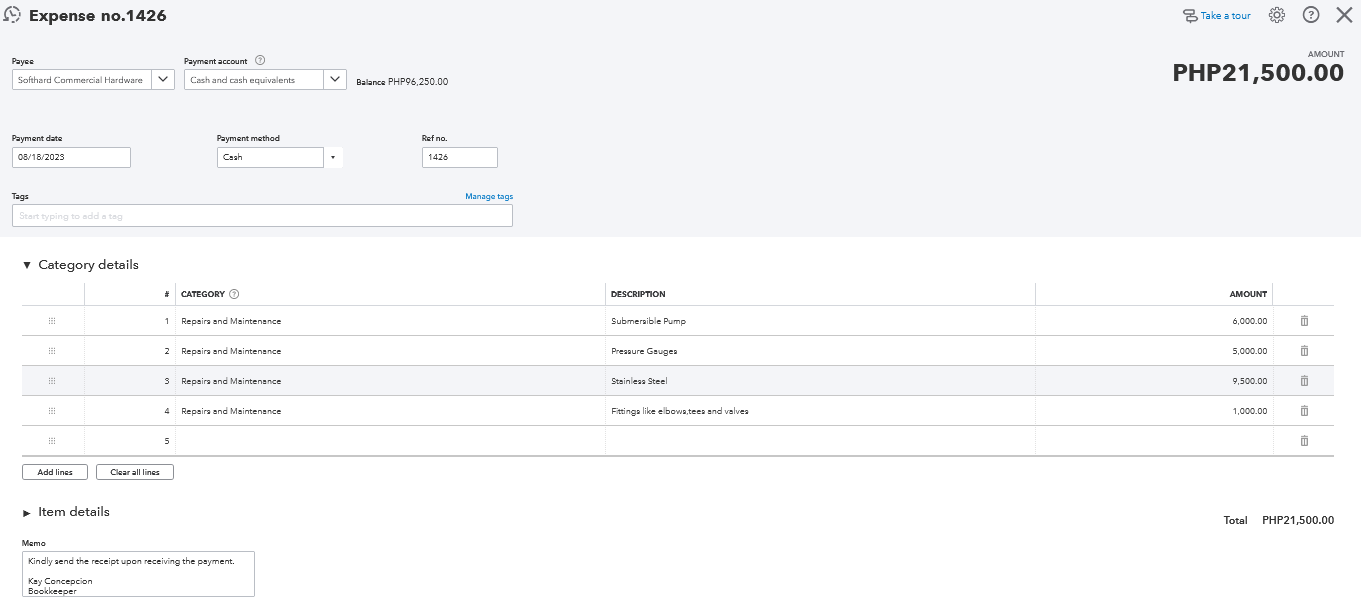Screen dimensions: 1361x599
Task: Click the Expense no.1426 title
Action: coord(98,16)
